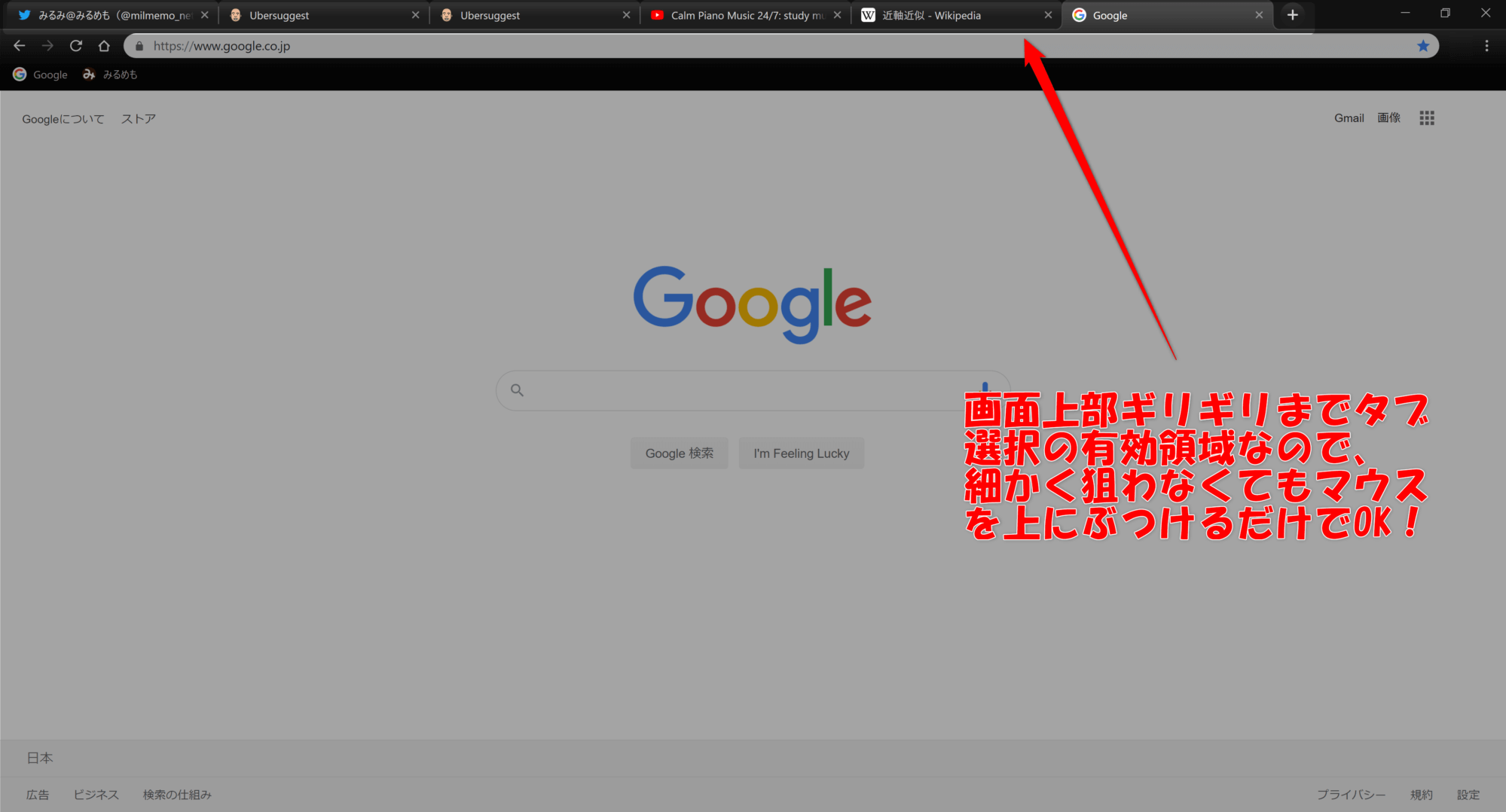1506x812 pixels.
Task: Open 検索の仕組み footer link
Action: coord(177,795)
